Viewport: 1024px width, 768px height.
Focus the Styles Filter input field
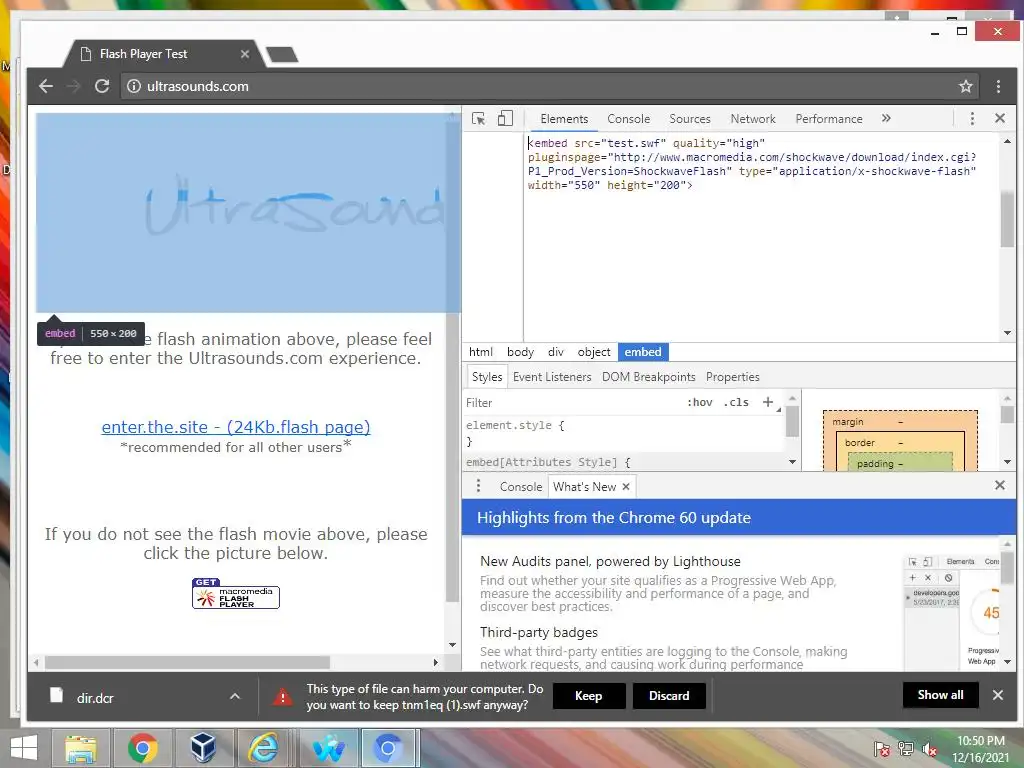[571, 403]
